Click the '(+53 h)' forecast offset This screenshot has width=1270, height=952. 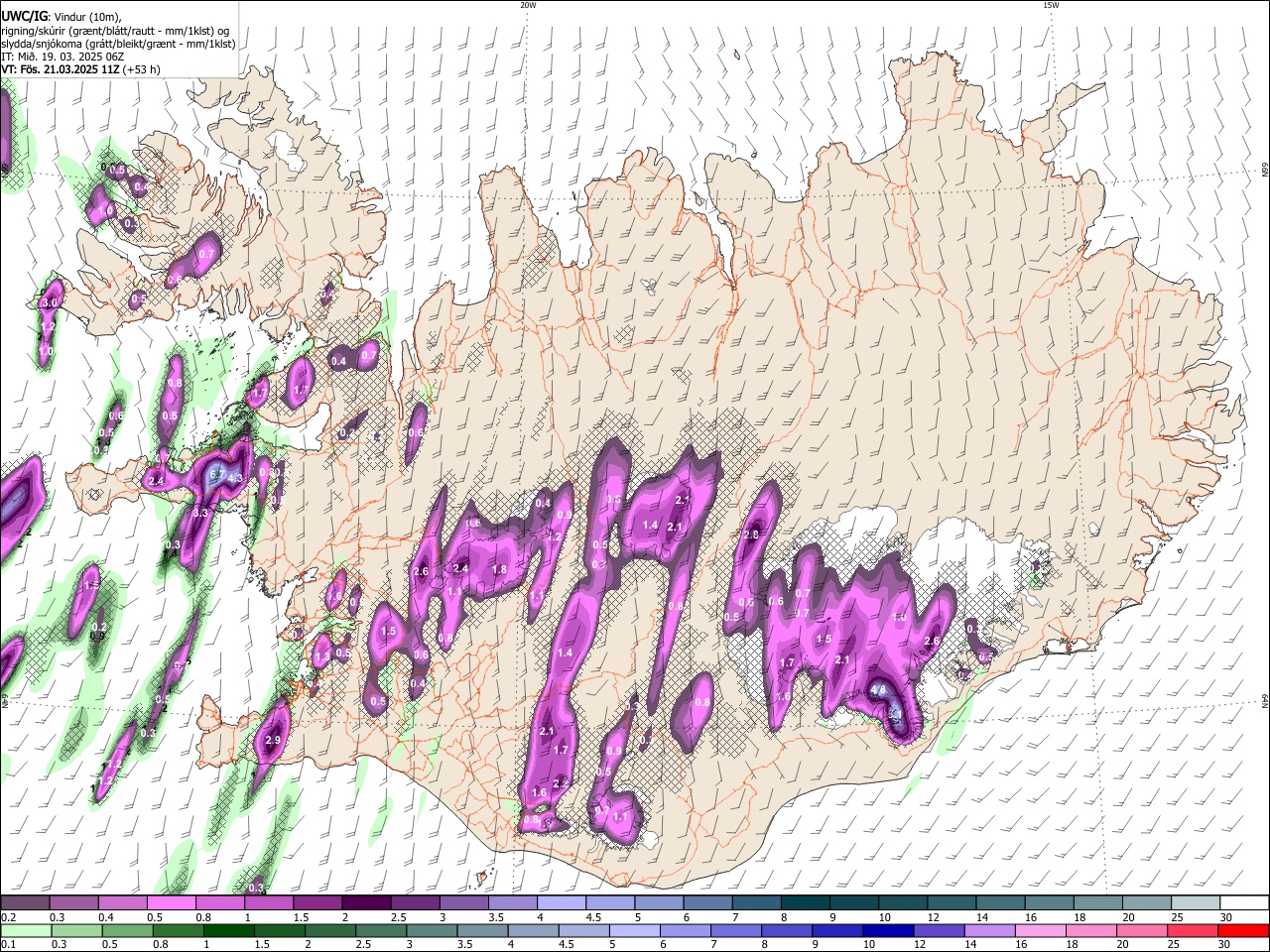(142, 69)
